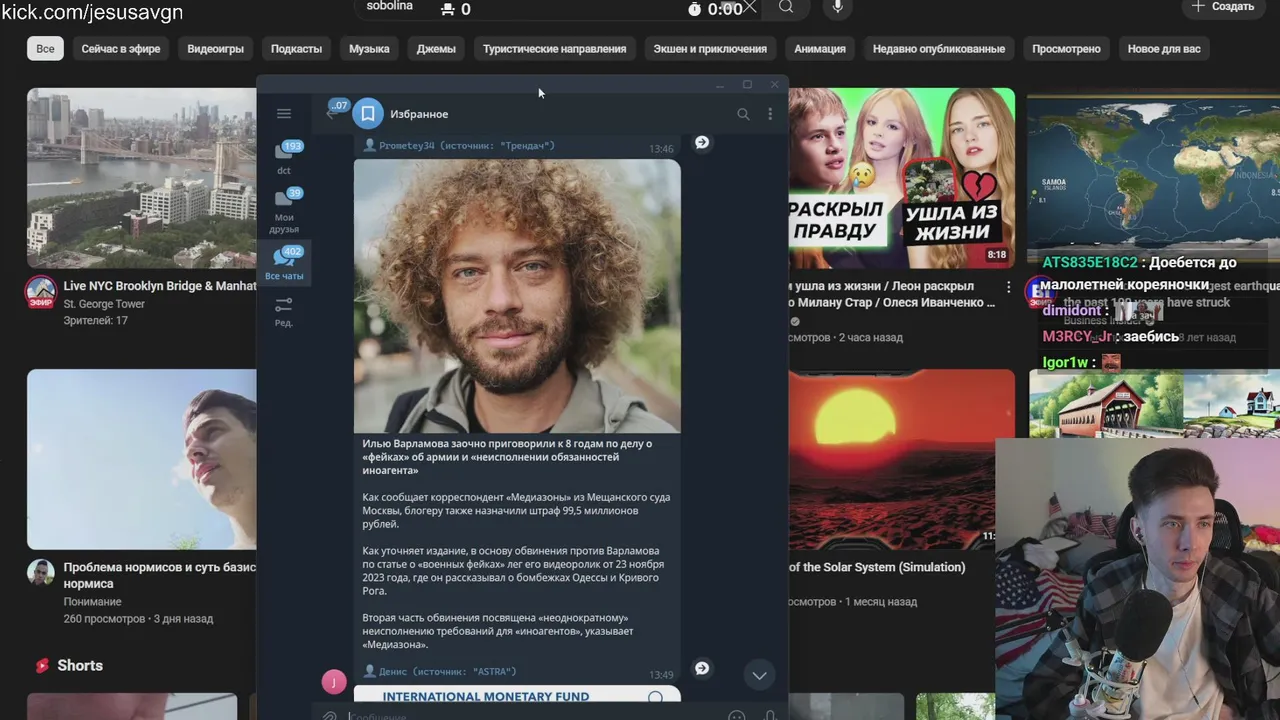This screenshot has width=1280, height=720.
Task: Open the three-dot chat options menu
Action: pyautogui.click(x=770, y=114)
